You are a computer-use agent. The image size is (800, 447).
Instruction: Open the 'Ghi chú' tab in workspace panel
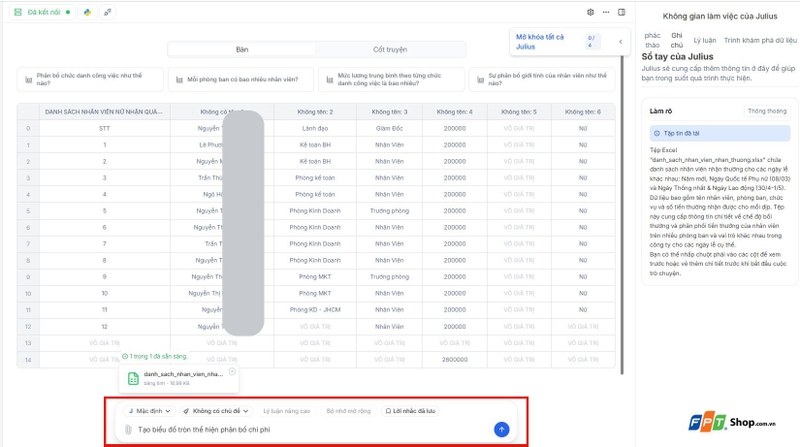point(677,40)
